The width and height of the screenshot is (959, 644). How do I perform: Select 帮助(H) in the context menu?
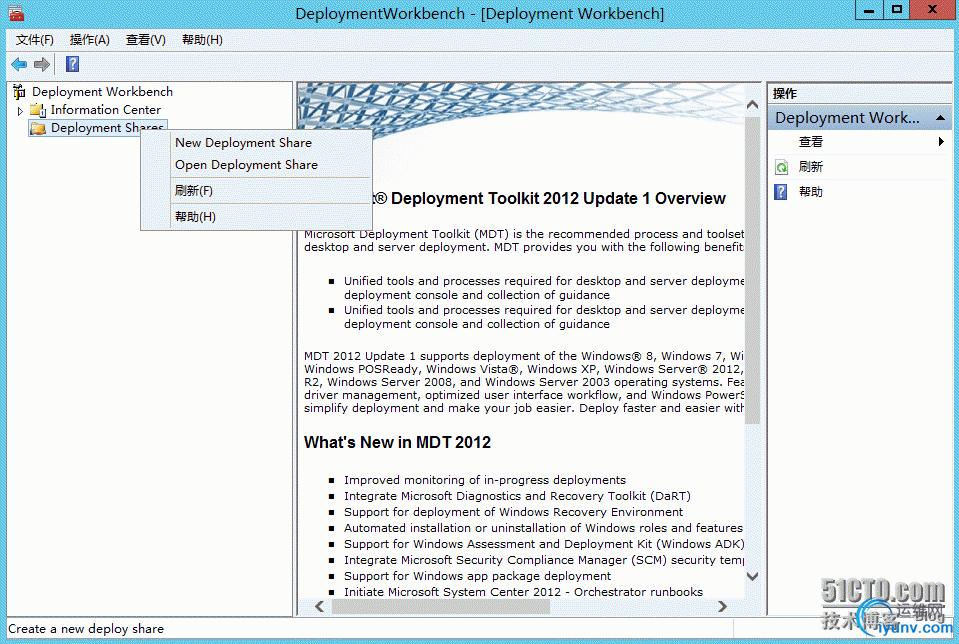coord(195,217)
